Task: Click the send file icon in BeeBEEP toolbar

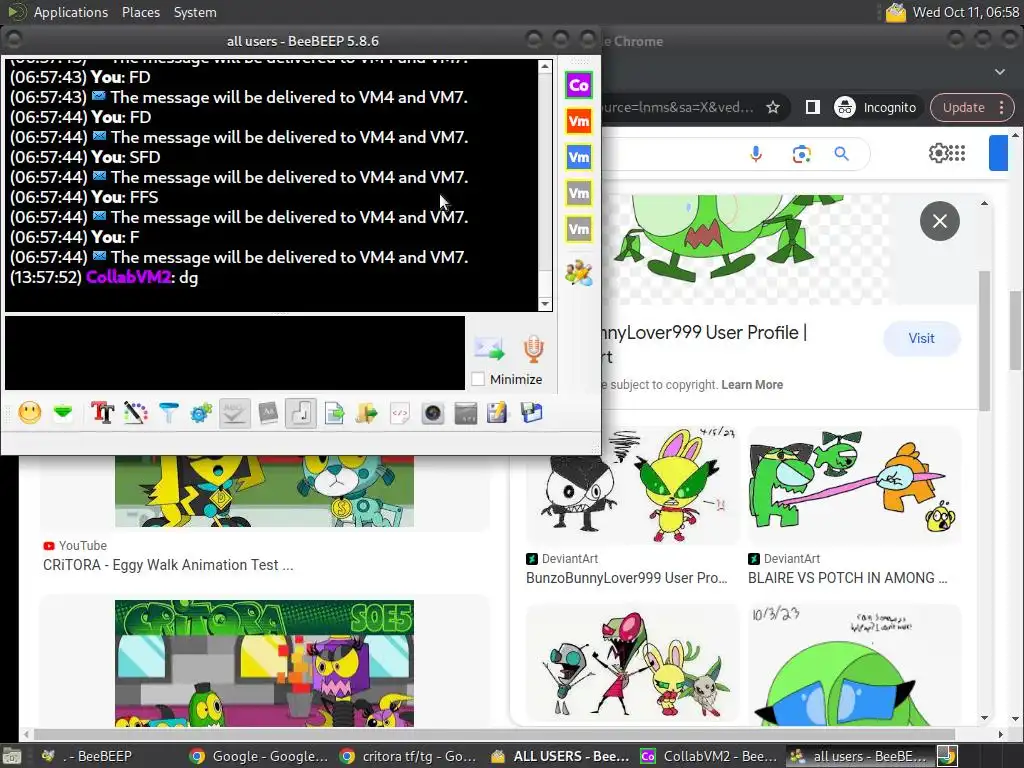Action: (334, 413)
